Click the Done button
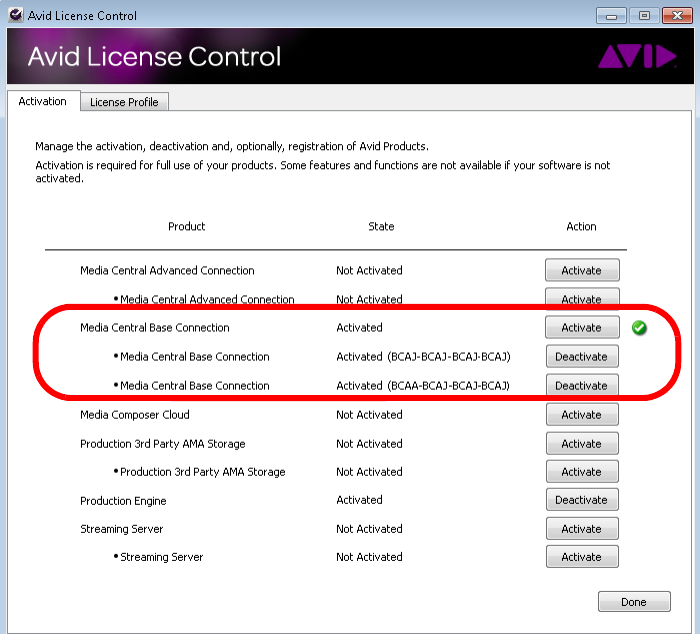Viewport: 700px width, 636px height. pos(634,602)
